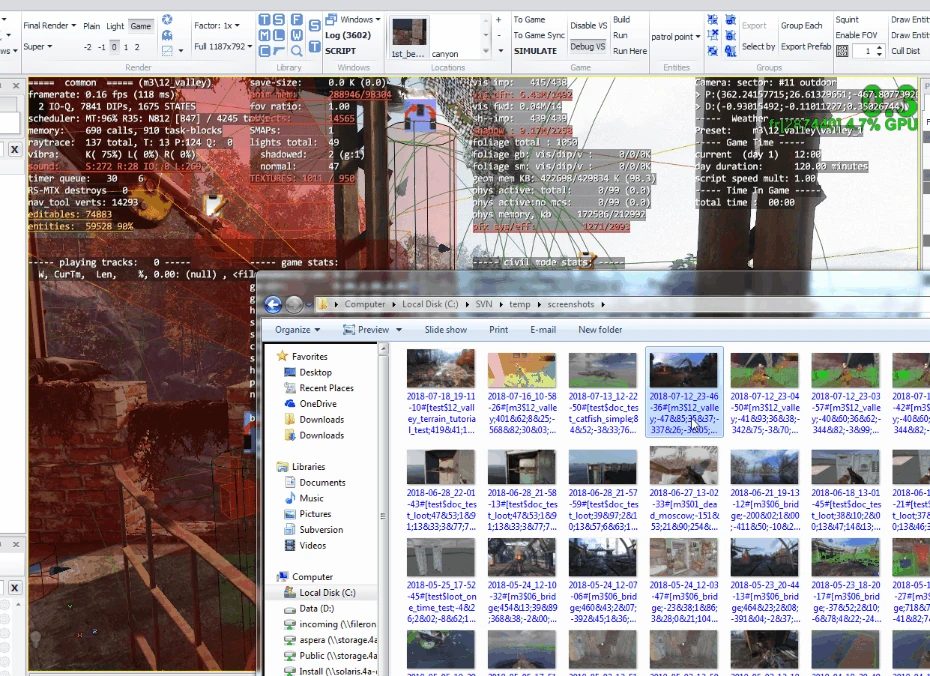Click New folder button
Viewport: 930px width, 676px height.
pos(600,329)
